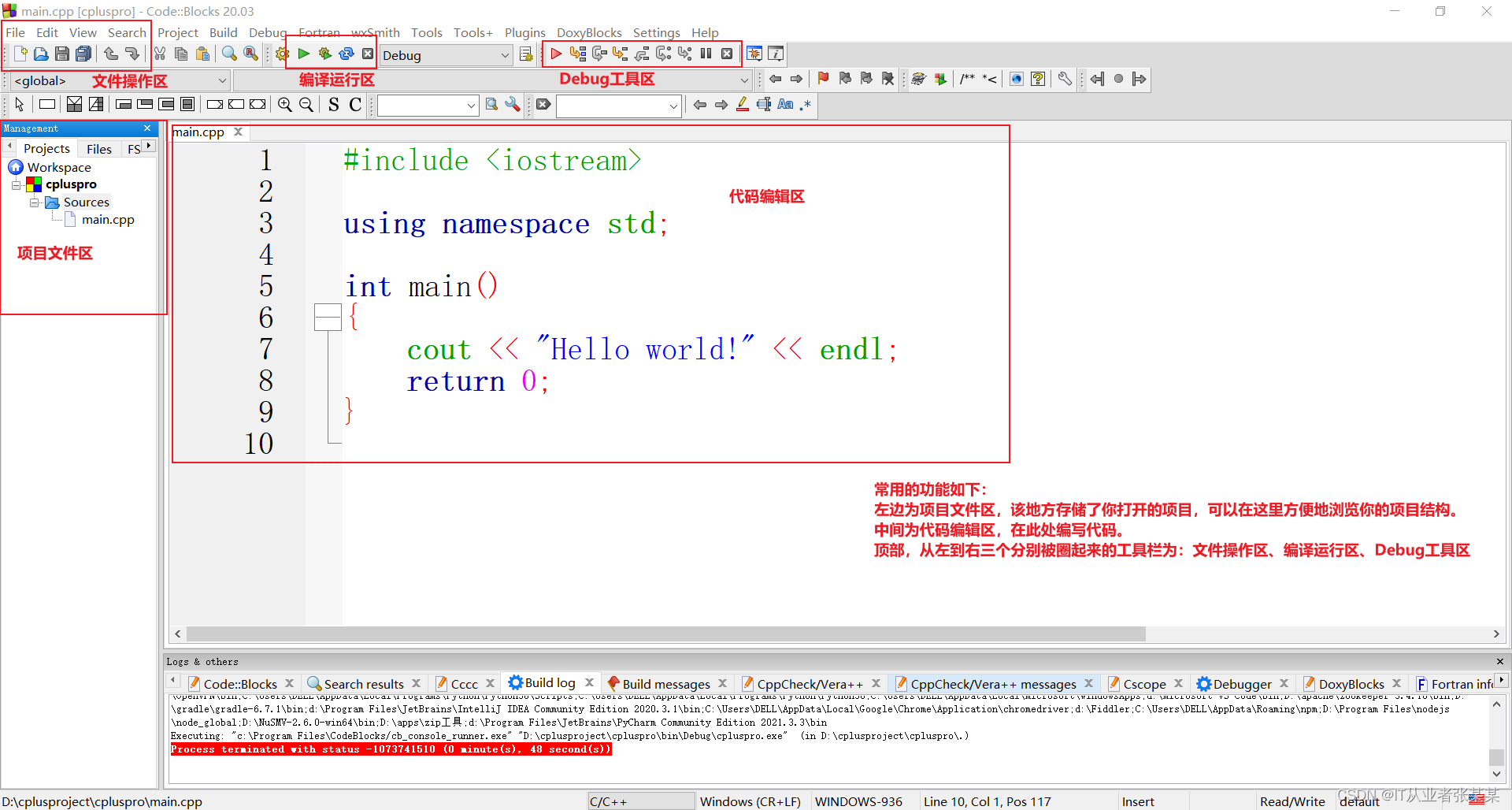Toggle bookmark with the red flag icon
Image resolution: width=1512 pixels, height=810 pixels.
click(x=823, y=79)
